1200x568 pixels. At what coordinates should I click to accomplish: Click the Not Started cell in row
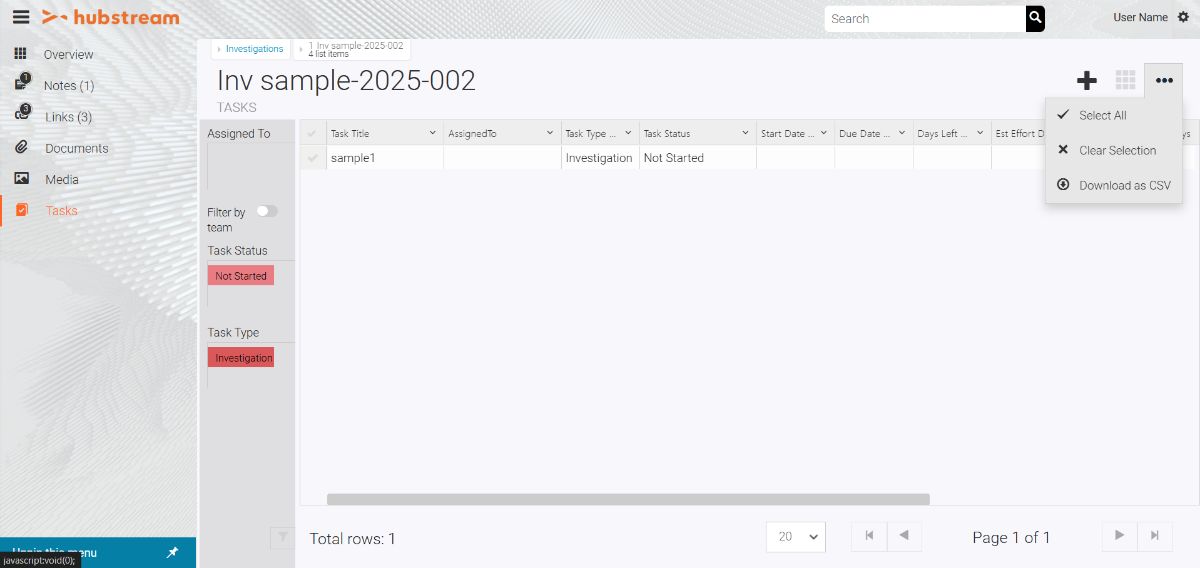point(698,158)
